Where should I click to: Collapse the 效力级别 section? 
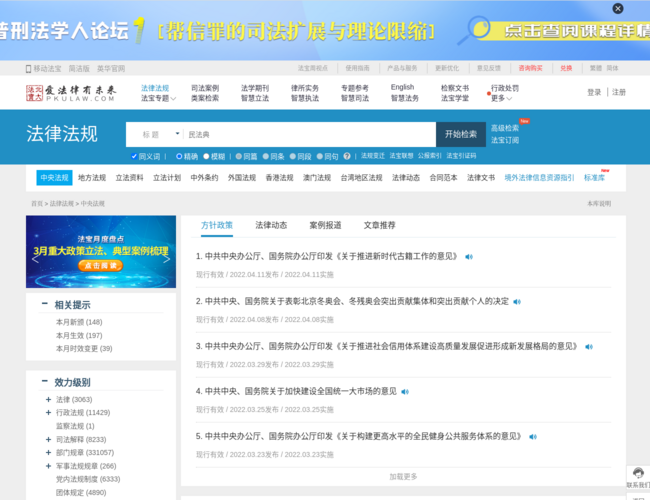point(44,382)
